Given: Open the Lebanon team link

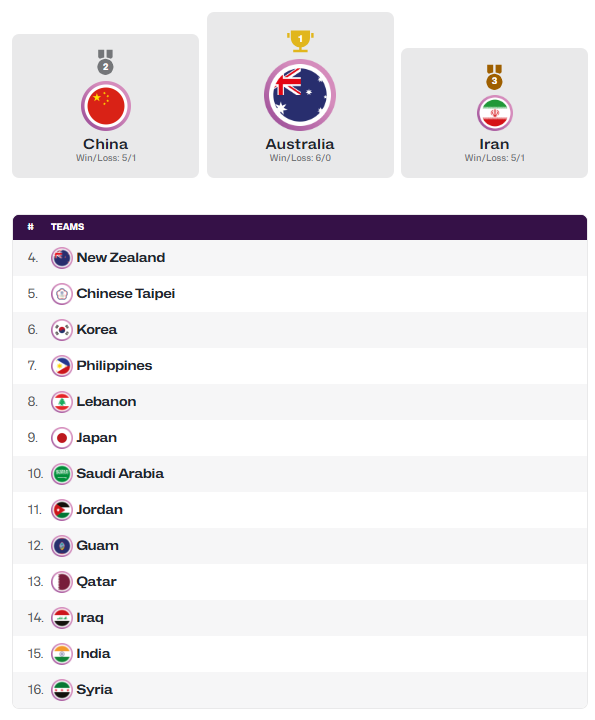Looking at the screenshot, I should 106,402.
